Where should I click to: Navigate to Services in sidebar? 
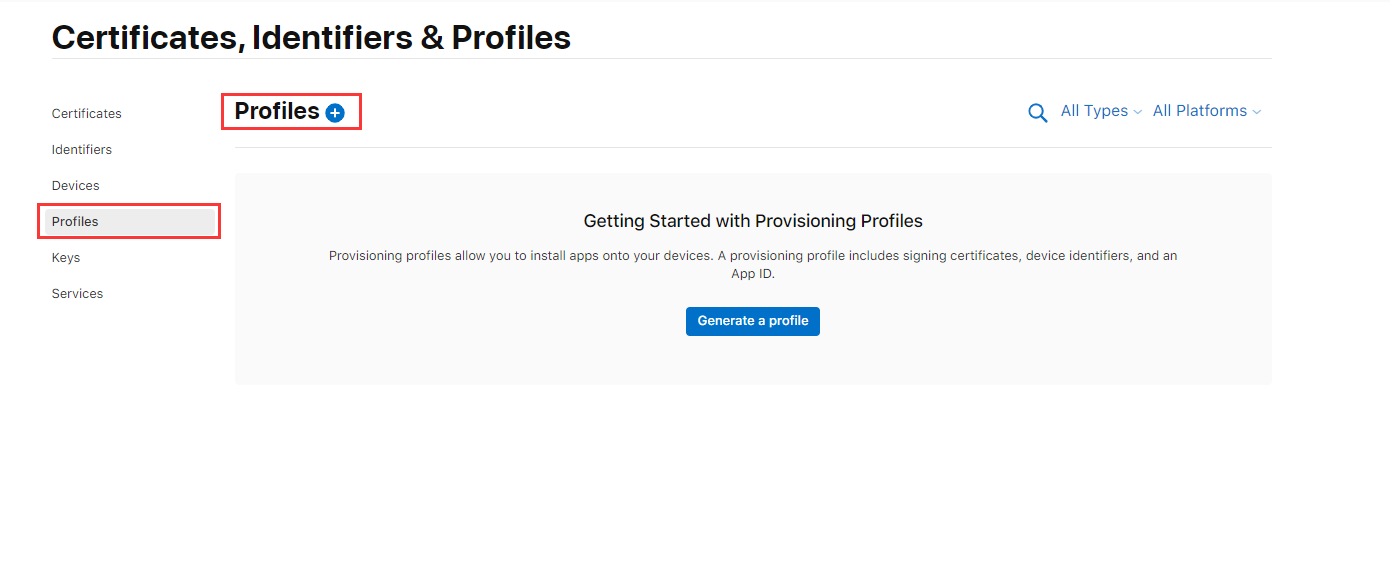(x=78, y=294)
